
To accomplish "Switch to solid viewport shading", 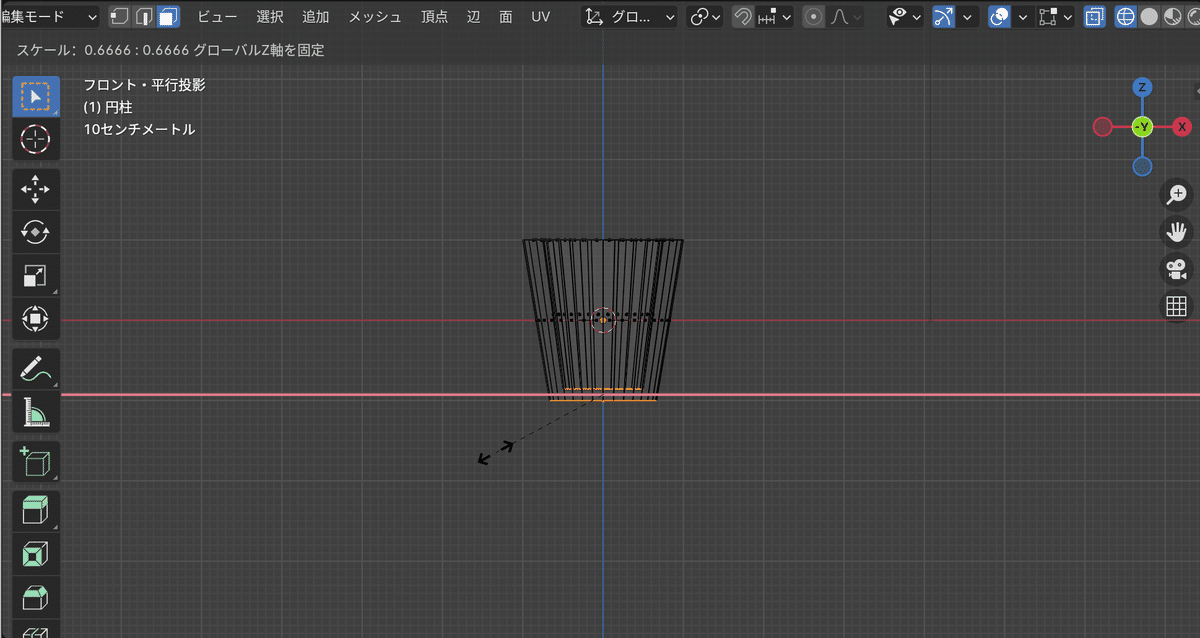I will click(x=1149, y=17).
